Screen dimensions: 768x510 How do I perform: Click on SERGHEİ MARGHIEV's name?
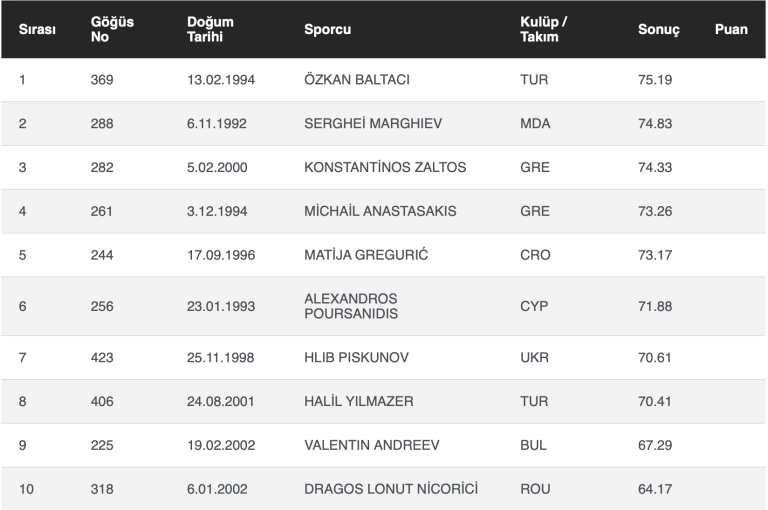tap(372, 124)
